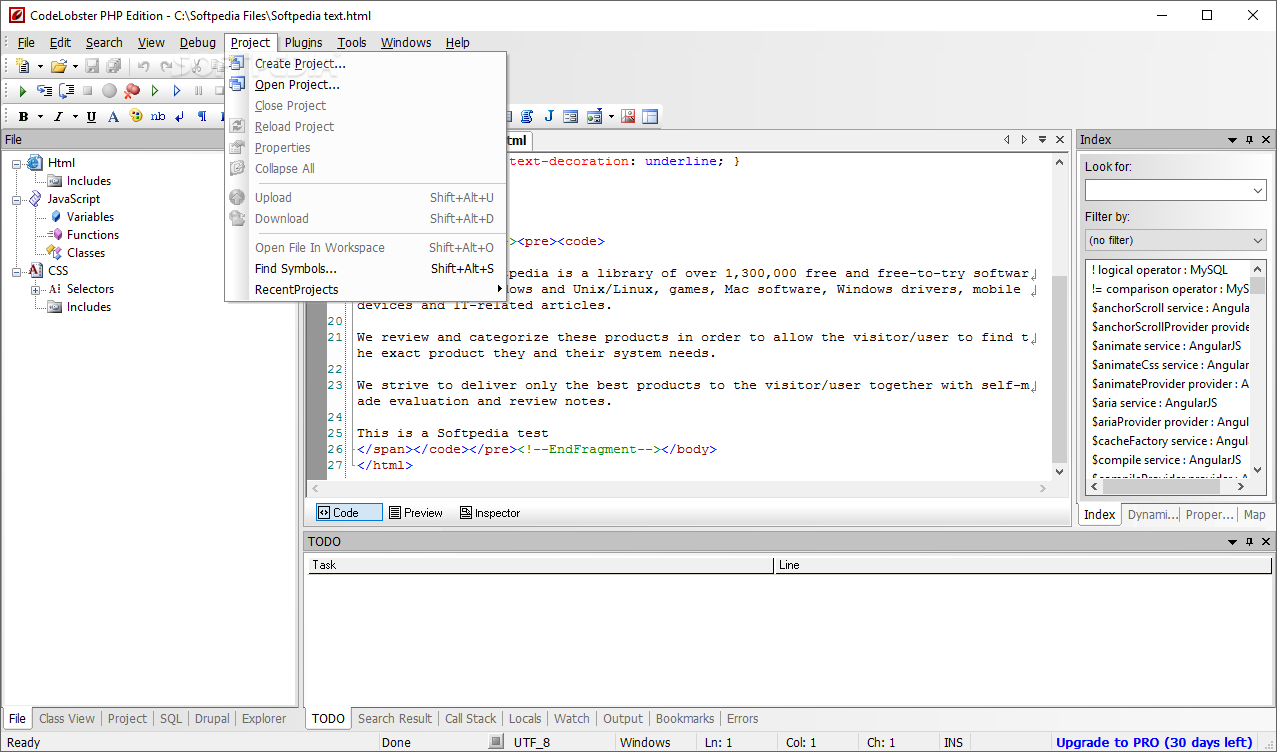Click the Line column header
Viewport: 1277px width, 752px height.
pos(1025,565)
